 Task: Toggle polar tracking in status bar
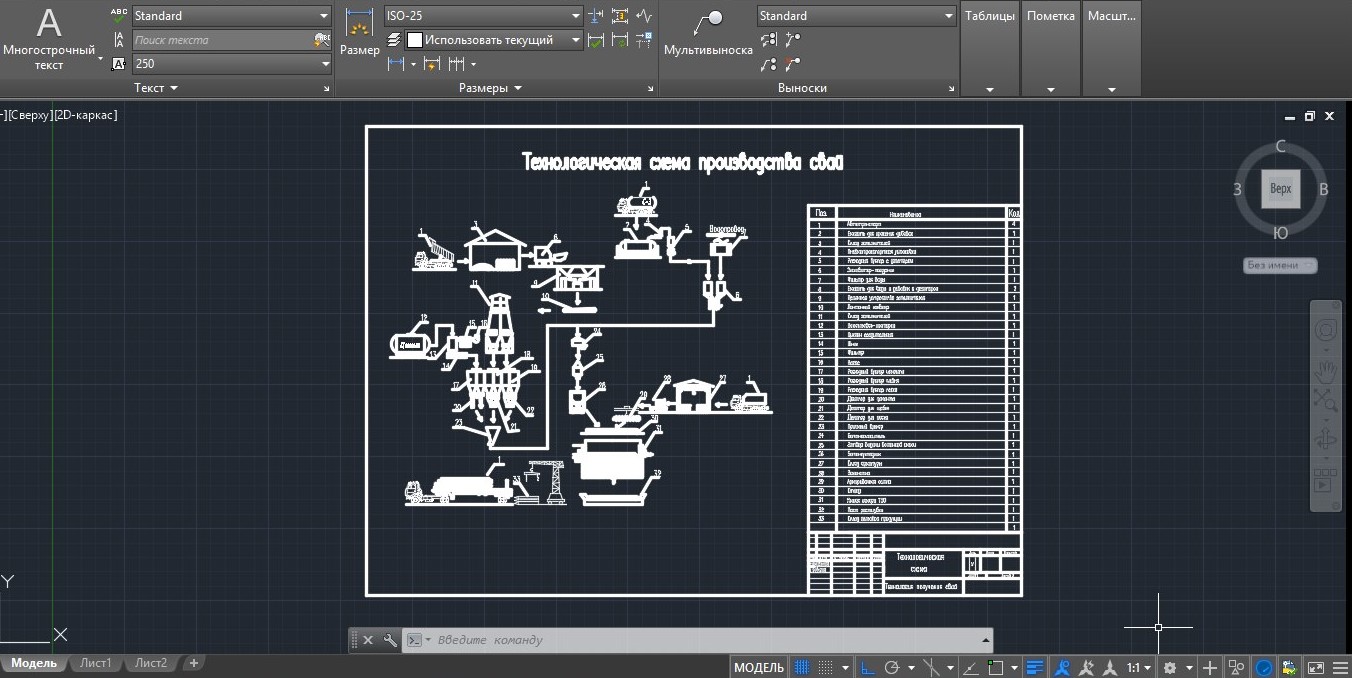892,667
